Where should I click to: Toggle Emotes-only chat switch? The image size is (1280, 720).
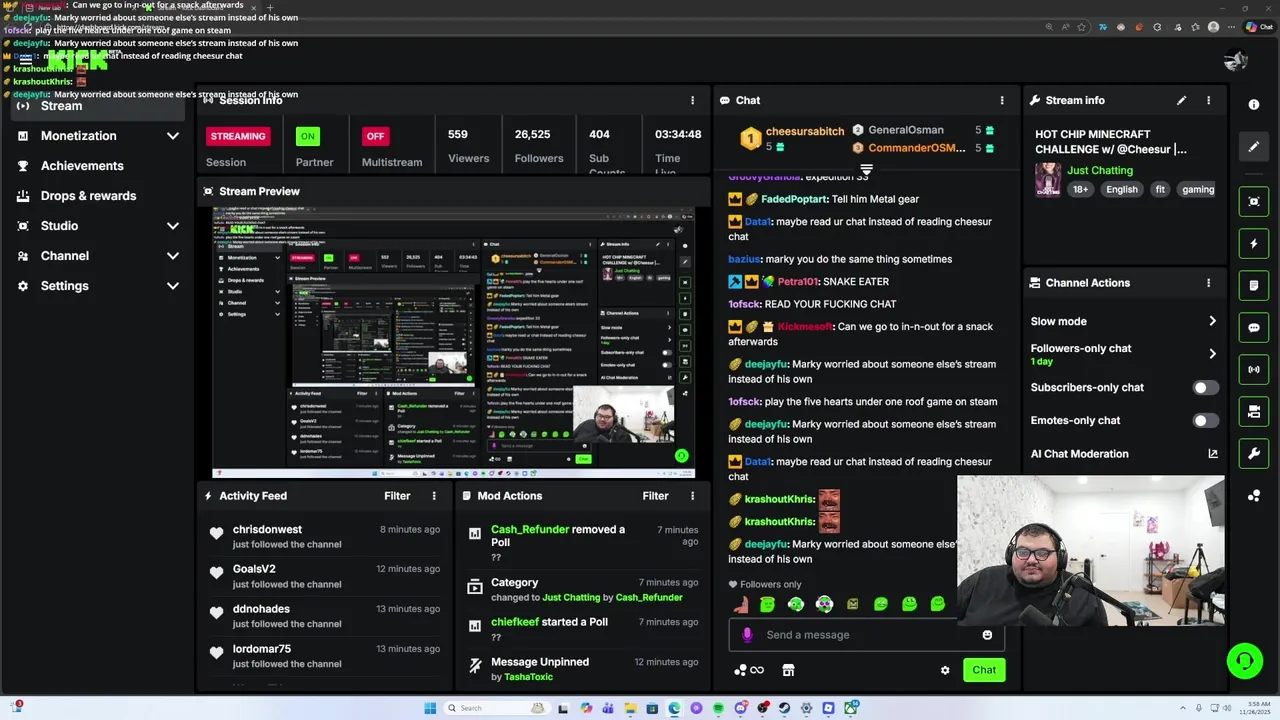tap(1206, 421)
